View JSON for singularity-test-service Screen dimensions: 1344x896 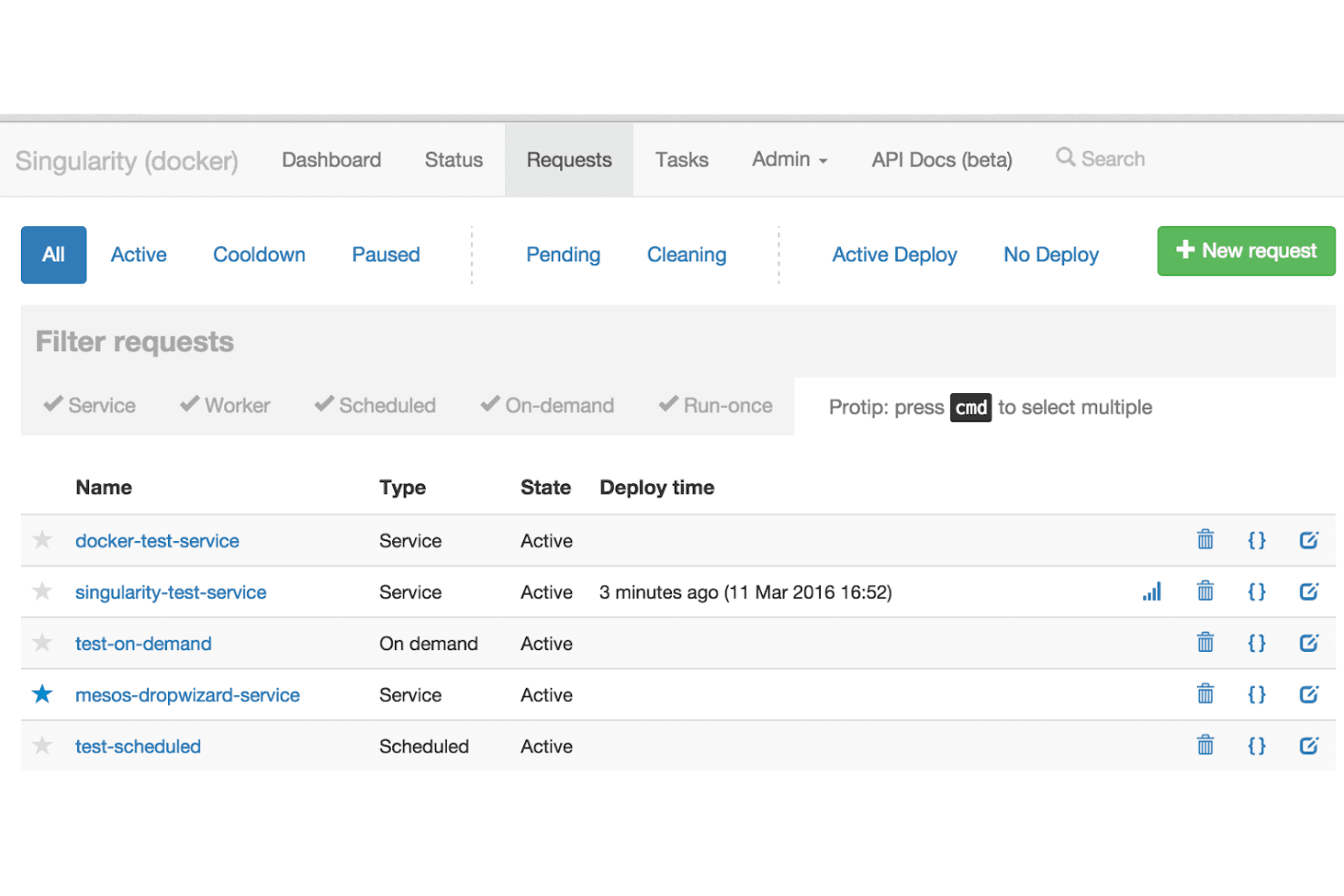click(1257, 592)
